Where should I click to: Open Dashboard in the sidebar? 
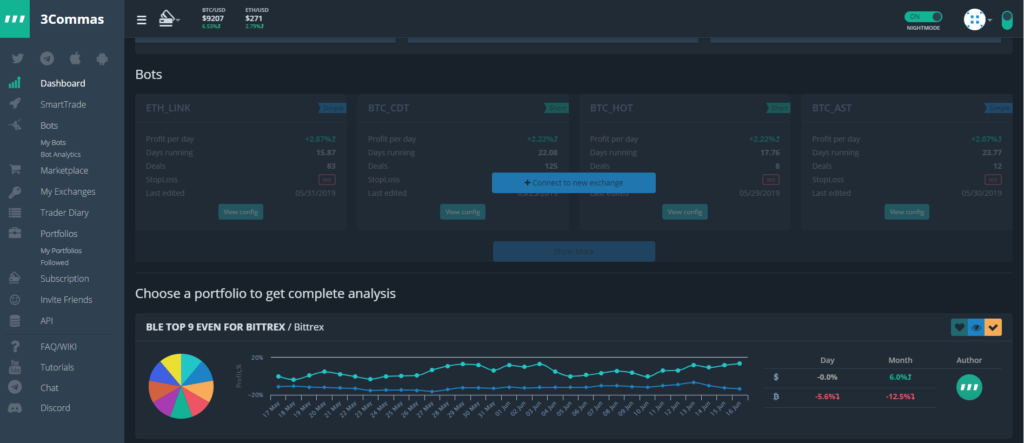(x=63, y=83)
